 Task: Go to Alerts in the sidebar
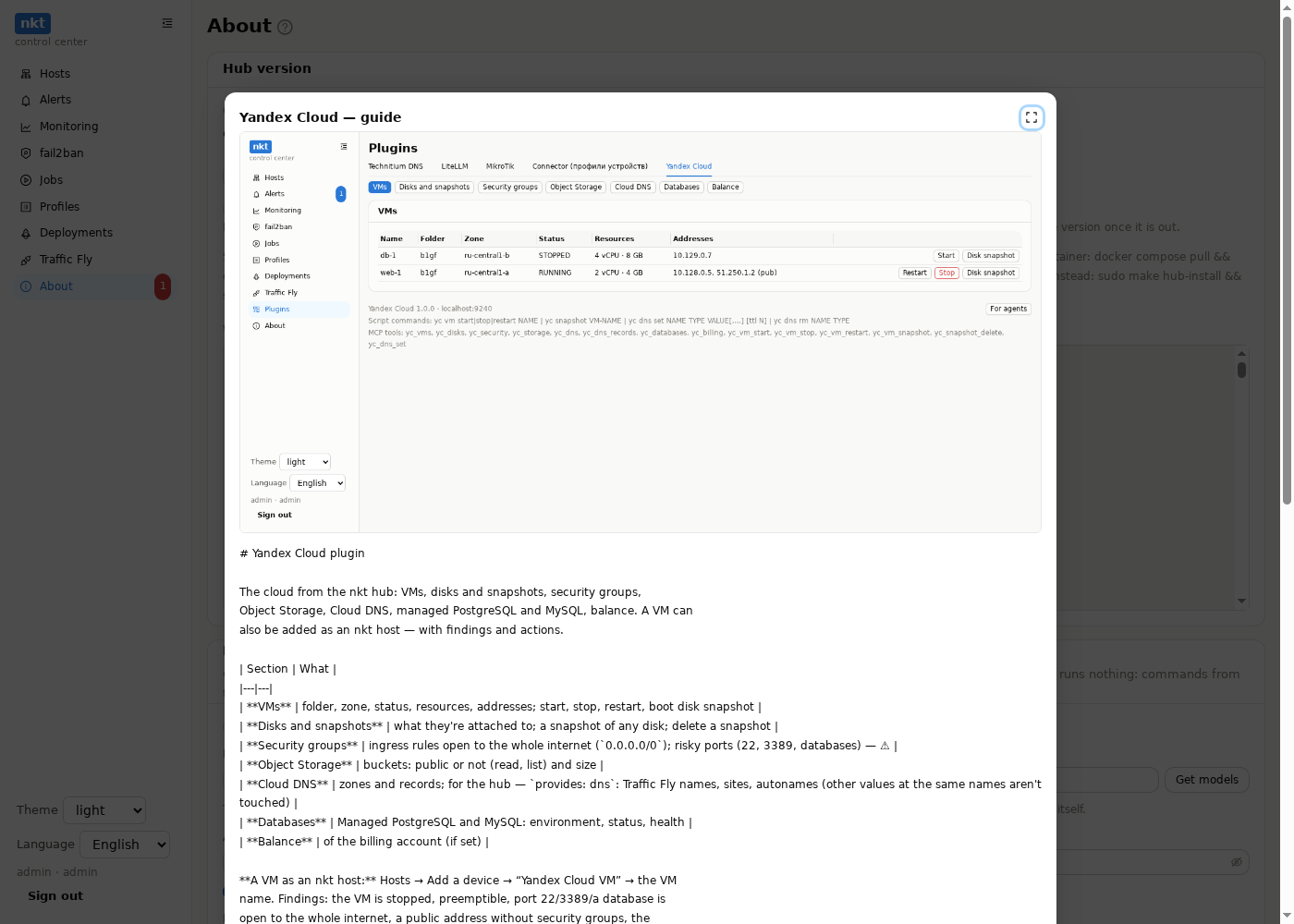coord(94,100)
